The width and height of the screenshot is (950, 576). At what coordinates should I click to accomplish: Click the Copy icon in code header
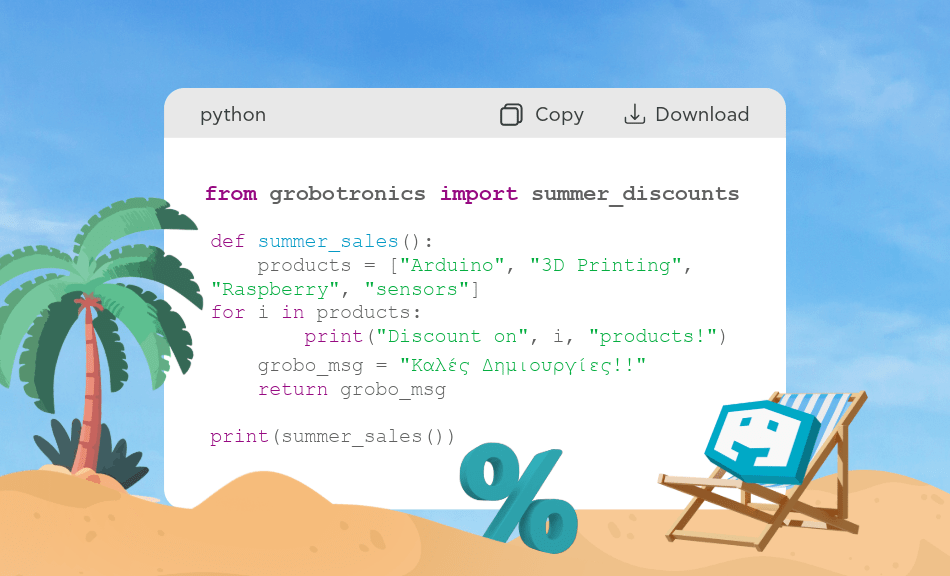pyautogui.click(x=511, y=114)
